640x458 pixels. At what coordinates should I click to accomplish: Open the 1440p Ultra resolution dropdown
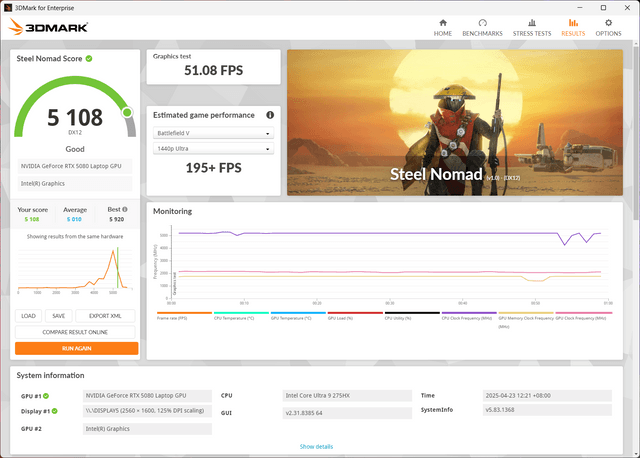213,149
